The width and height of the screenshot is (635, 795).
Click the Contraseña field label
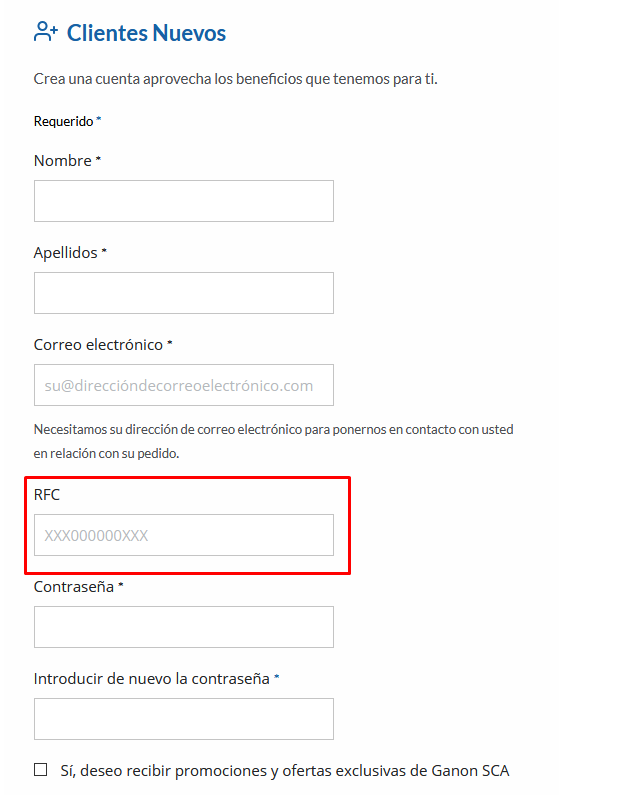pos(74,587)
